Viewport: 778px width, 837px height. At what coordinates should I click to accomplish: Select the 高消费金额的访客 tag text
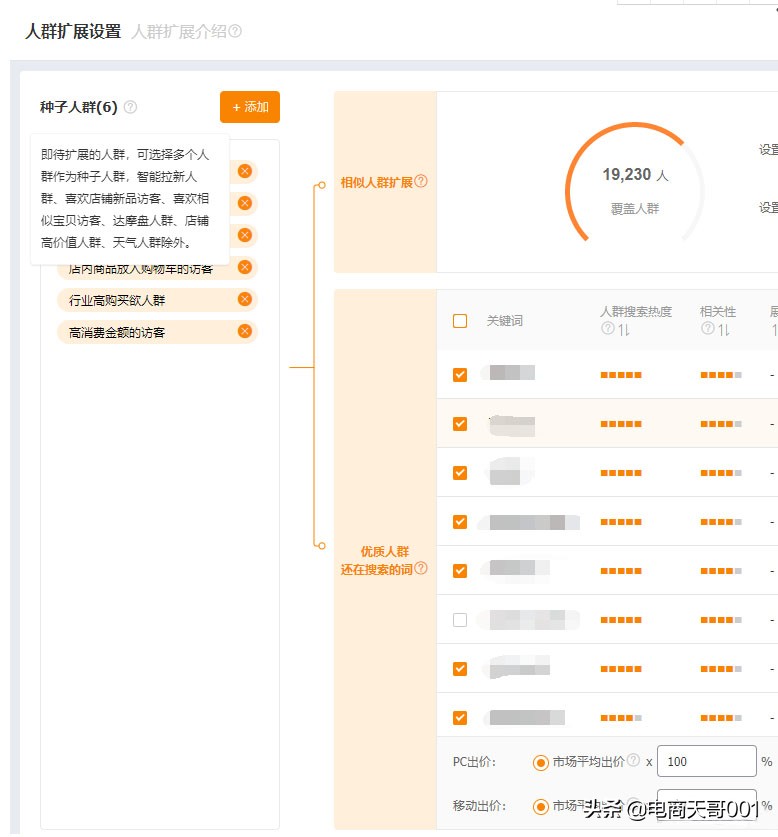tap(117, 333)
